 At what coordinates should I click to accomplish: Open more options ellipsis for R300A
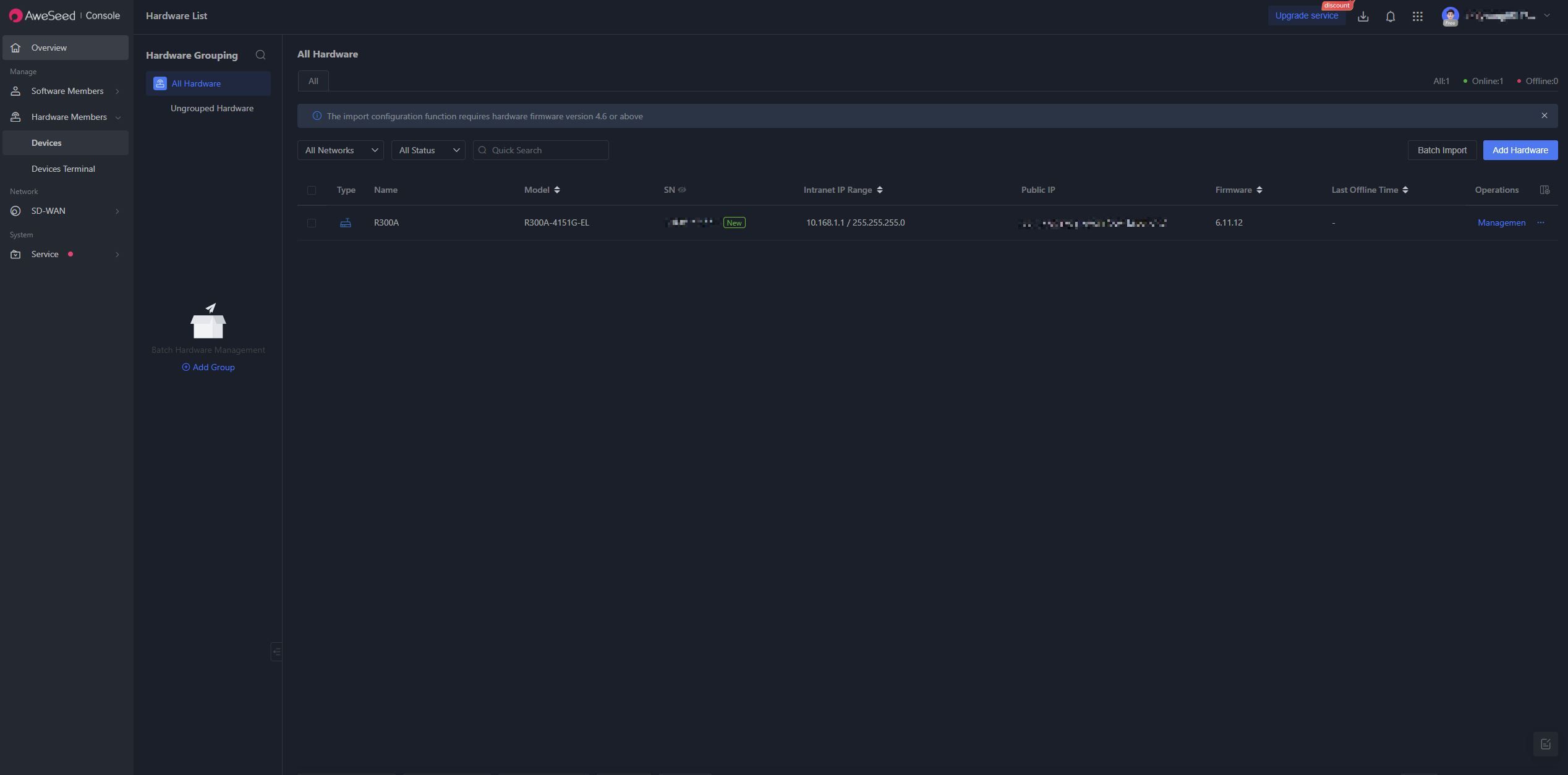1541,222
